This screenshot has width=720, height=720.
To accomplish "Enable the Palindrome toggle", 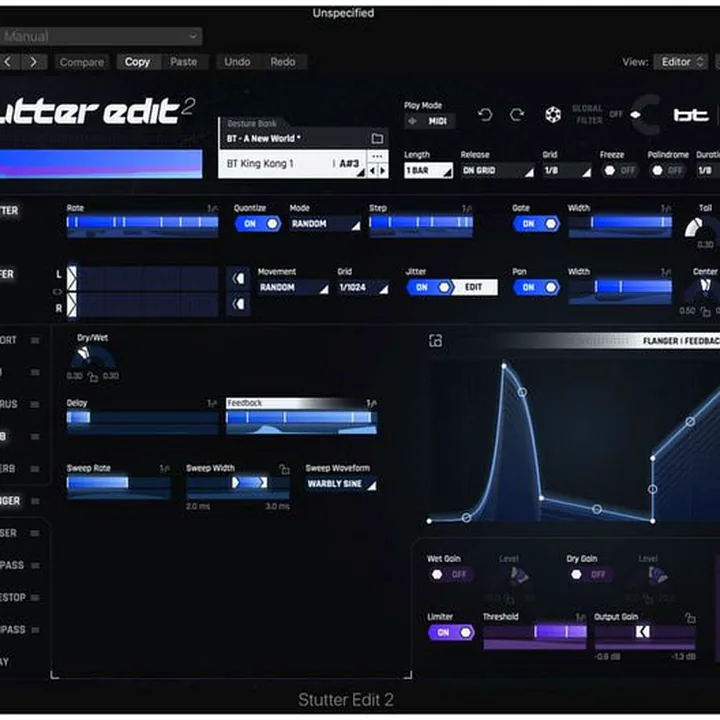I will (x=667, y=170).
